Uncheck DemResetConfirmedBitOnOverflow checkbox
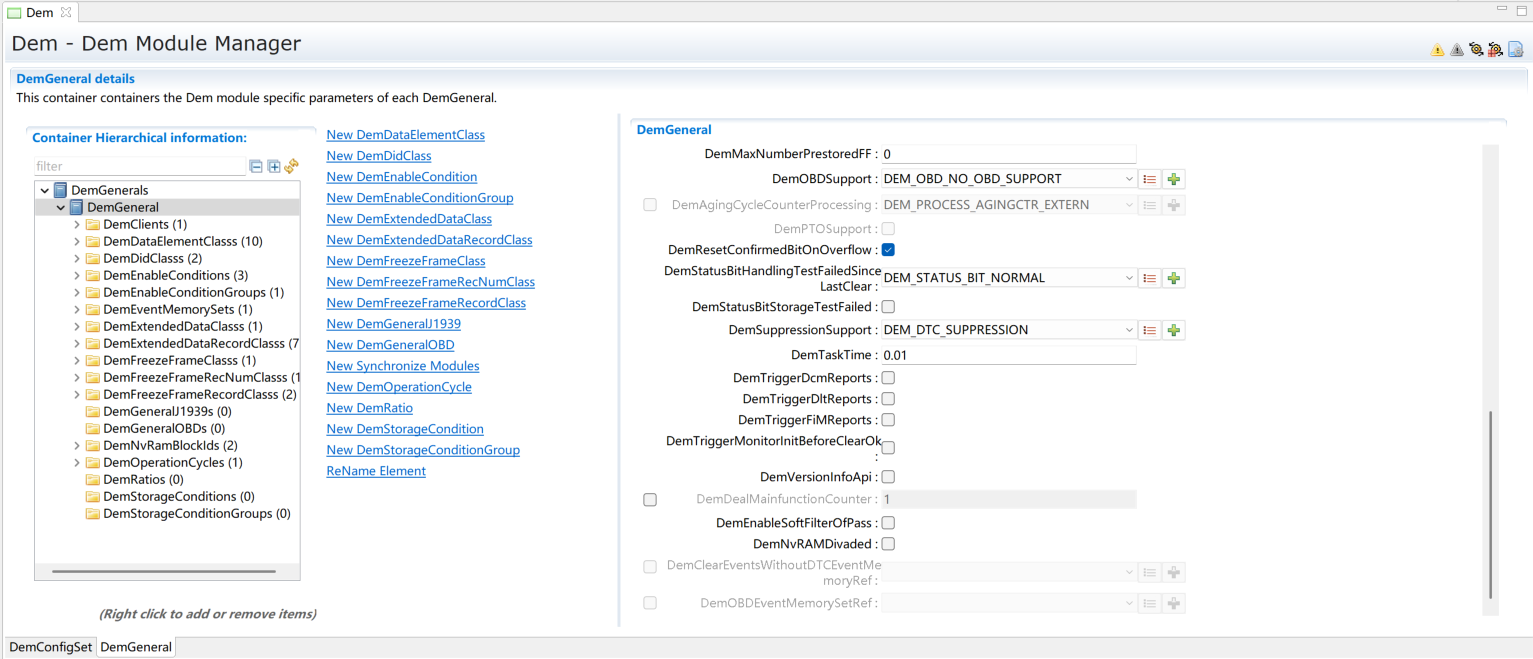This screenshot has height=659, width=1533. coord(888,250)
